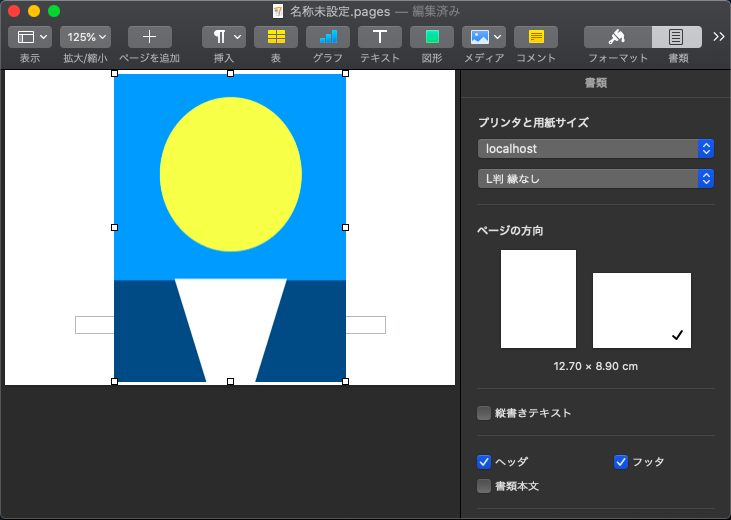Uncheck the footer checkbox
The image size is (731, 520).
(x=620, y=462)
